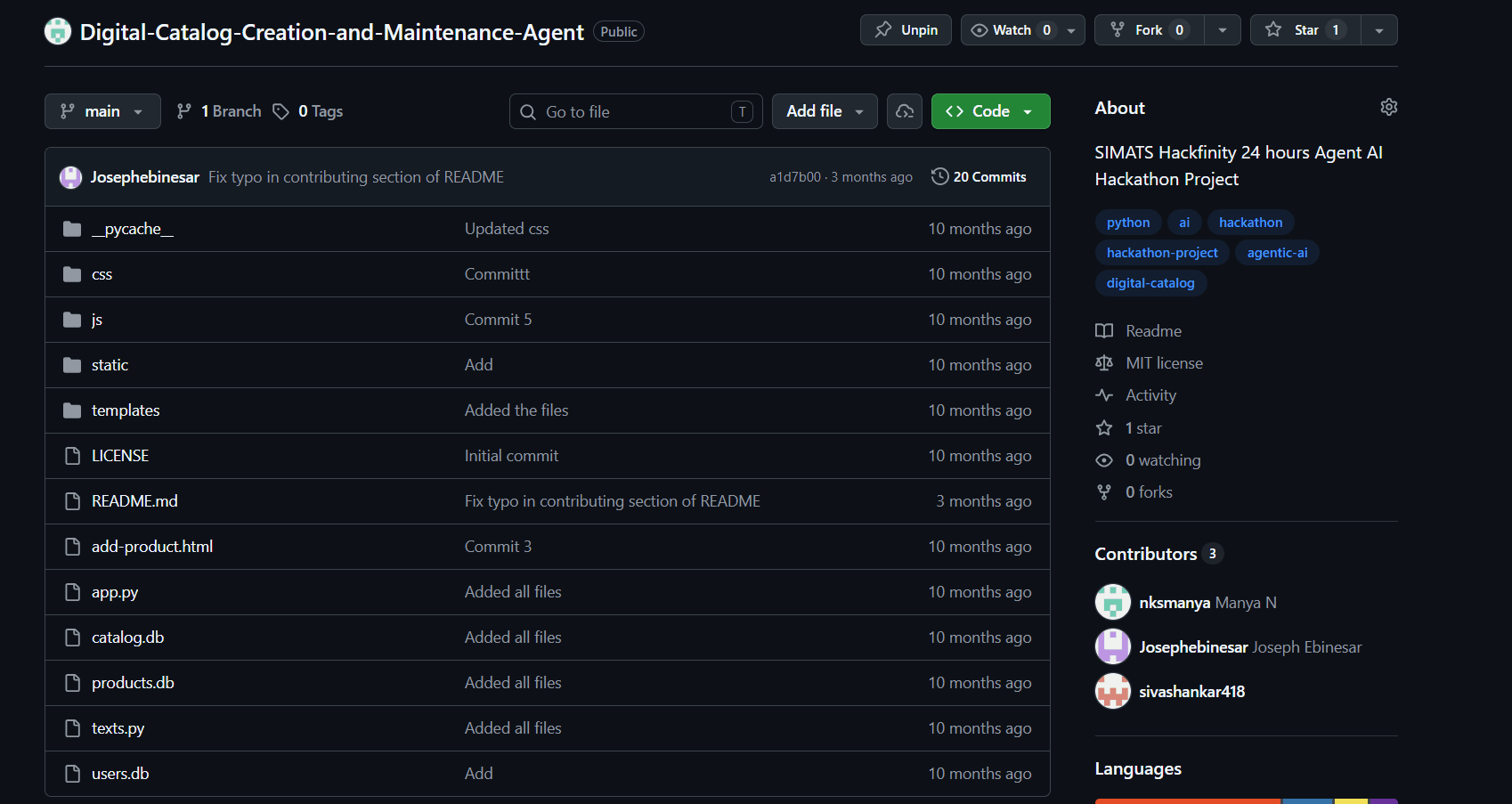View the 0 forks link
This screenshot has width=1512, height=804.
1134,492
